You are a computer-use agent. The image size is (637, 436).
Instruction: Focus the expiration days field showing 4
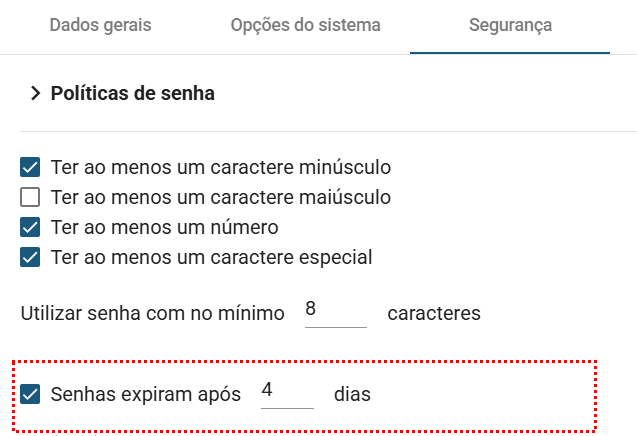[287, 393]
